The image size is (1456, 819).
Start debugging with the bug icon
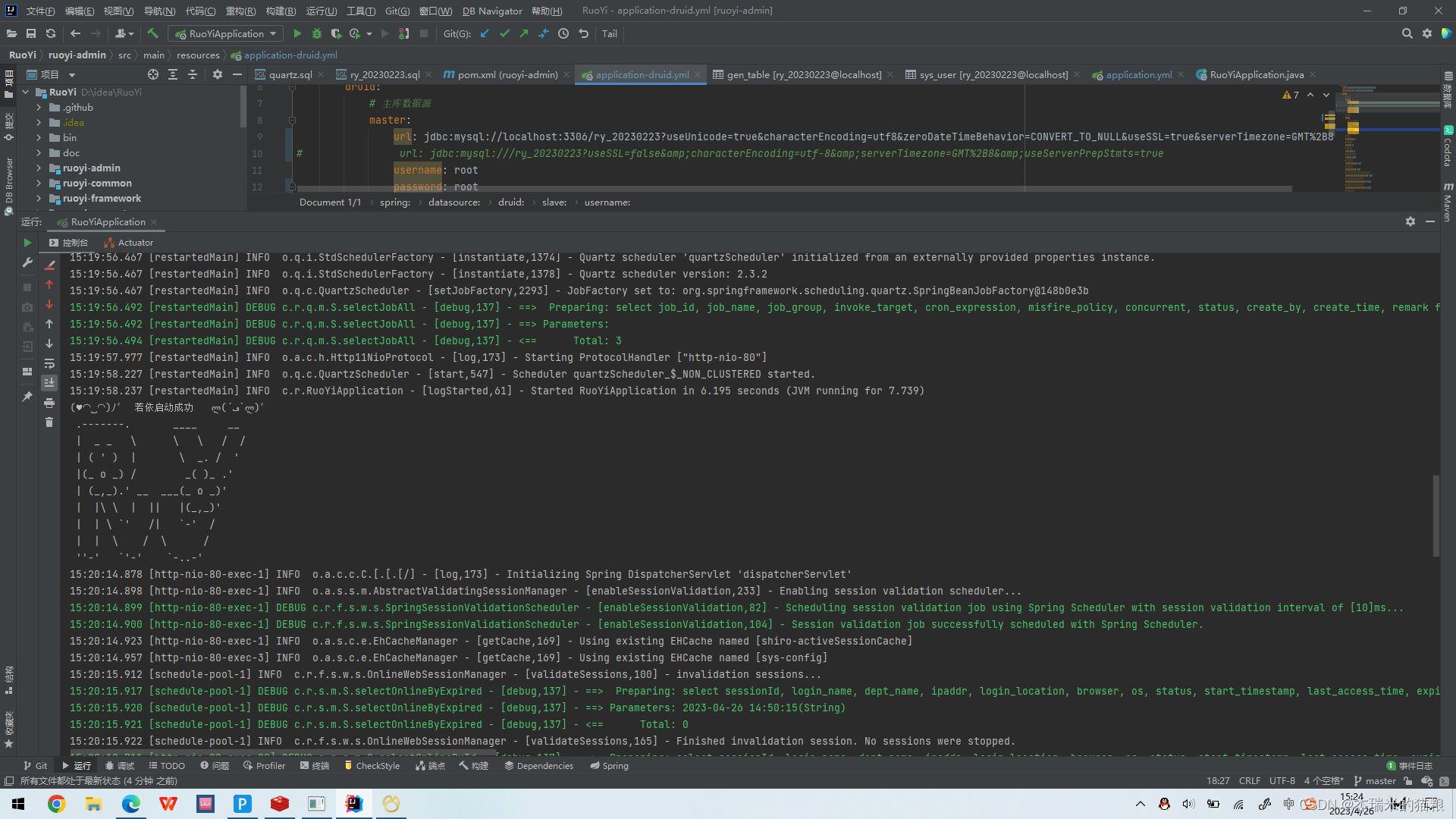pyautogui.click(x=317, y=33)
